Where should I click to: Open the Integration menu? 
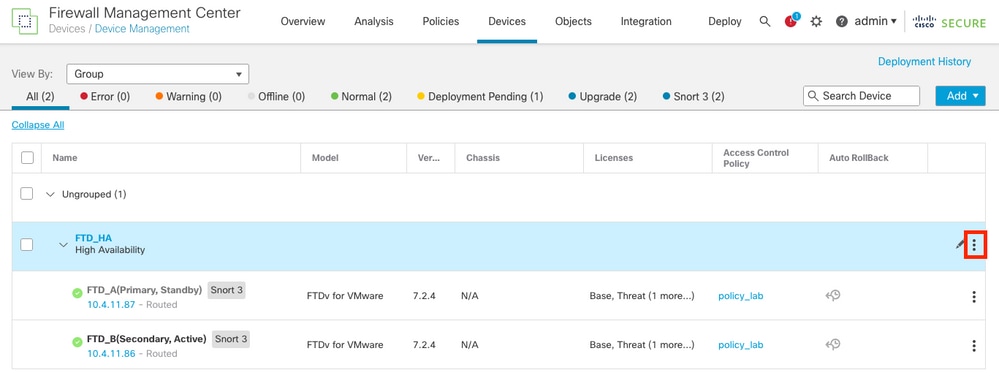coord(646,21)
